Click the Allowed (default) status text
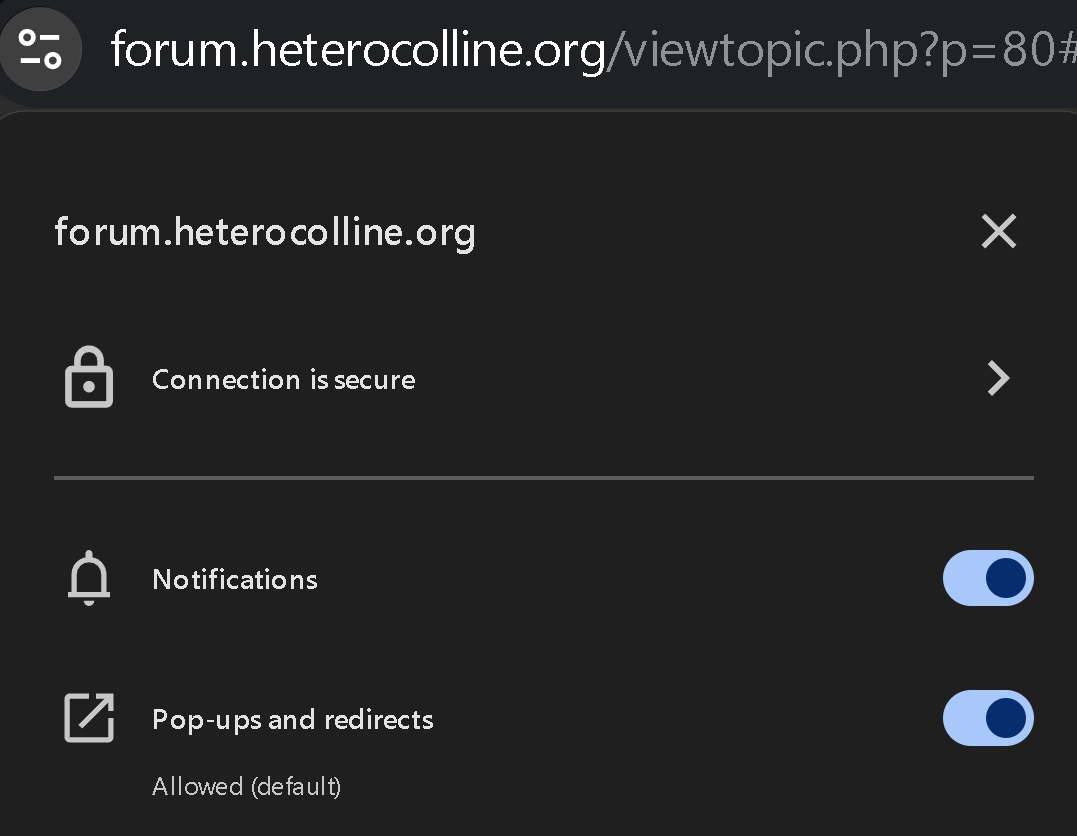 246,786
